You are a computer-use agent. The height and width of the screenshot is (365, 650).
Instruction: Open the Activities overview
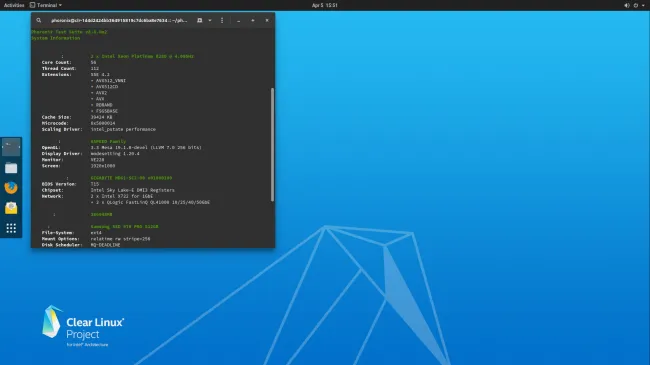(14, 5)
